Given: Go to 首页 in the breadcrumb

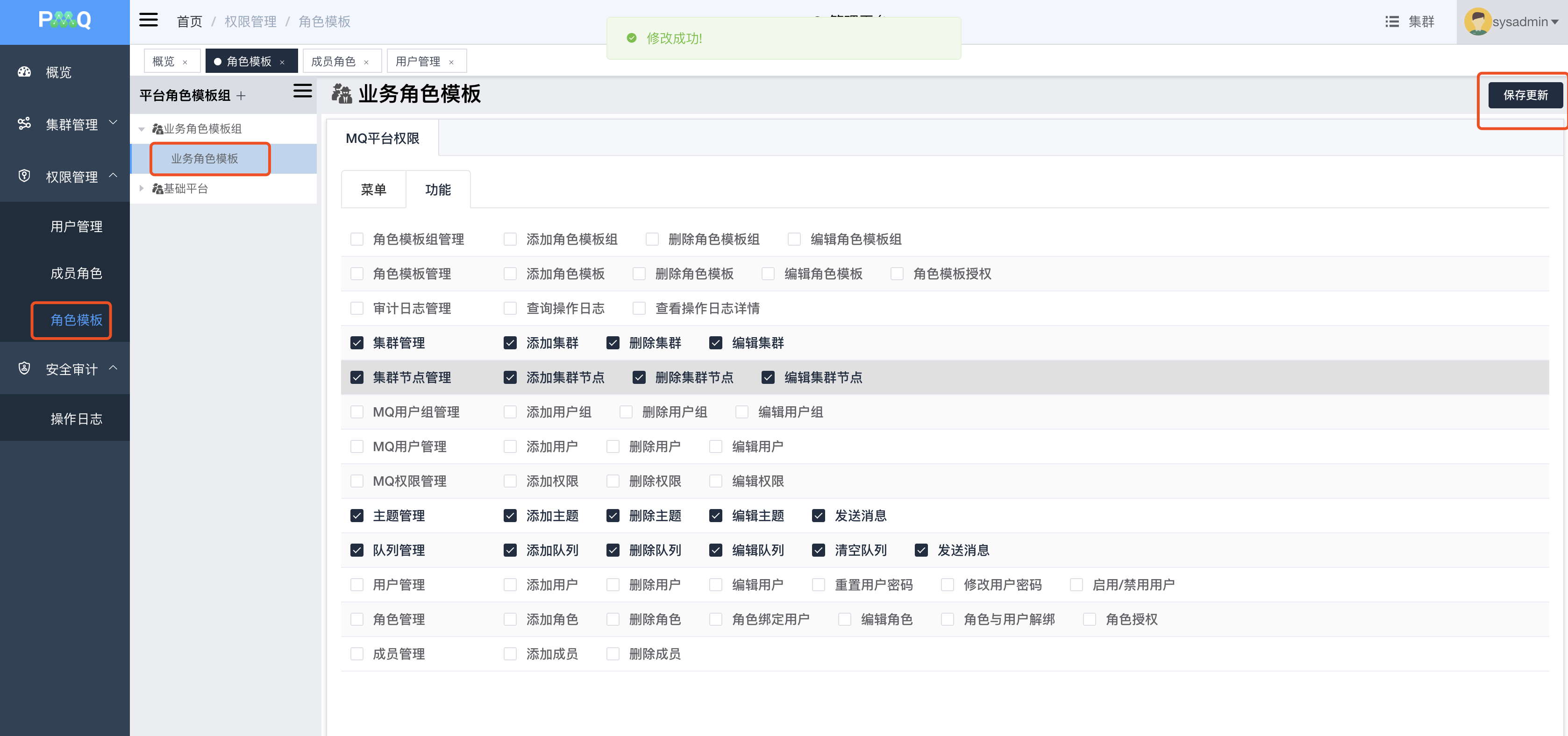Looking at the screenshot, I should tap(189, 22).
